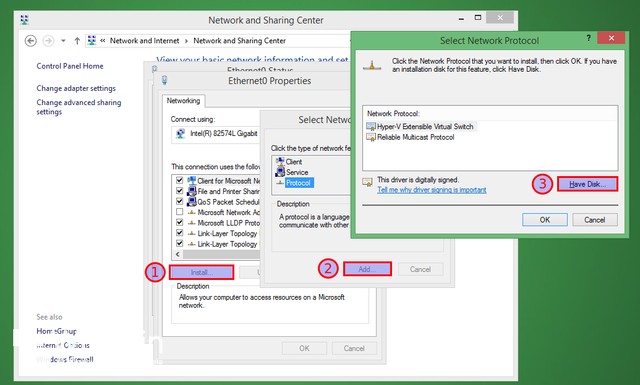Screen dimensions: 640x385
Task: Click the Add button
Action: [x=367, y=269]
